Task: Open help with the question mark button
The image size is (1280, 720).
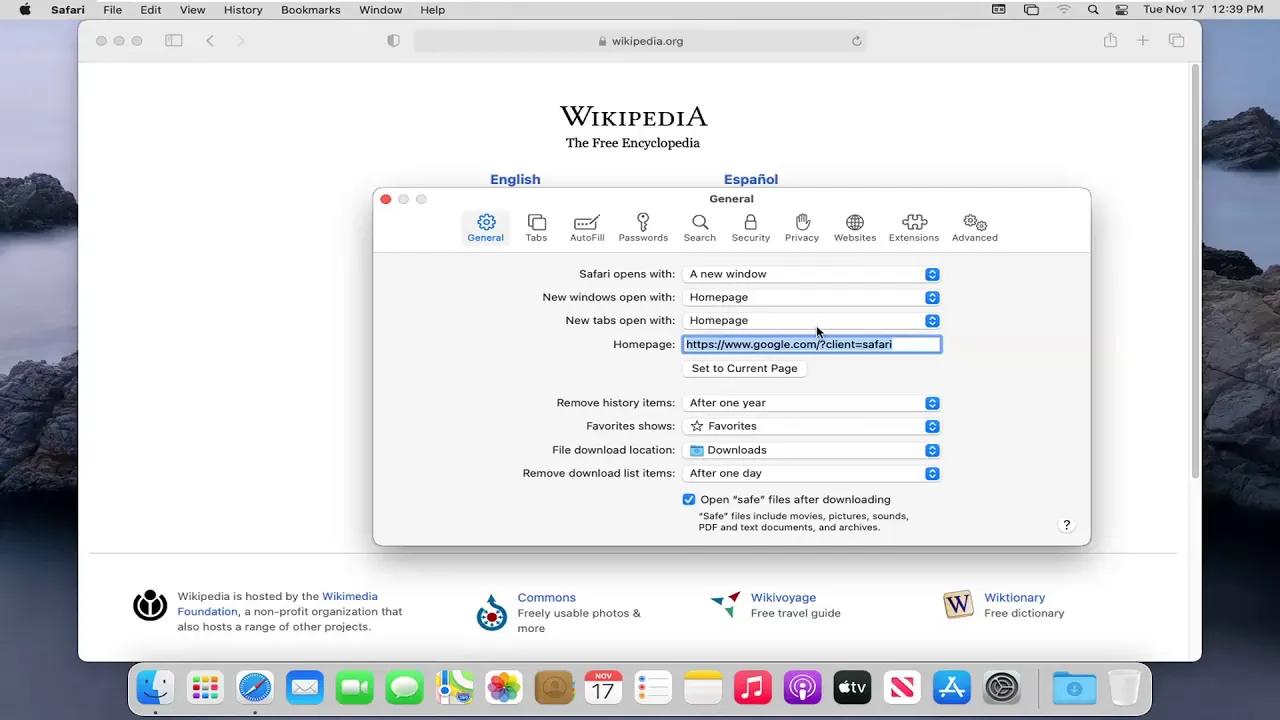Action: tap(1066, 525)
